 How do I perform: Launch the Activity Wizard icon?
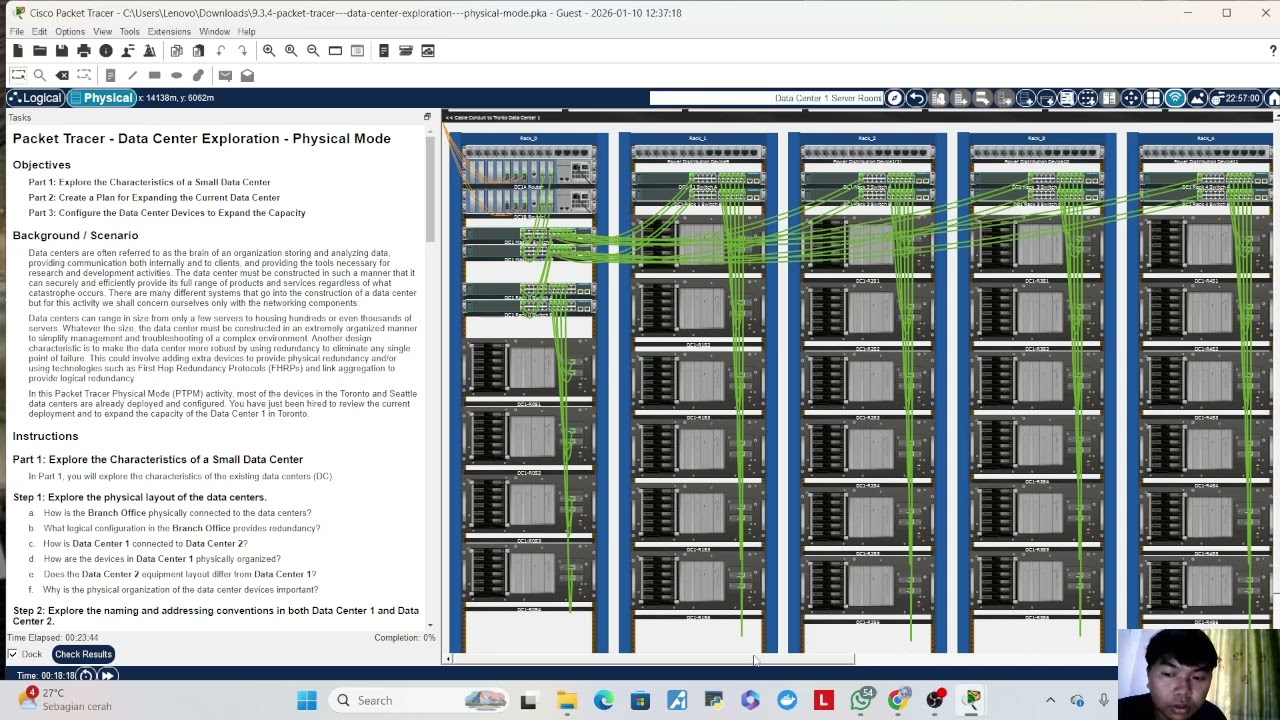click(150, 51)
